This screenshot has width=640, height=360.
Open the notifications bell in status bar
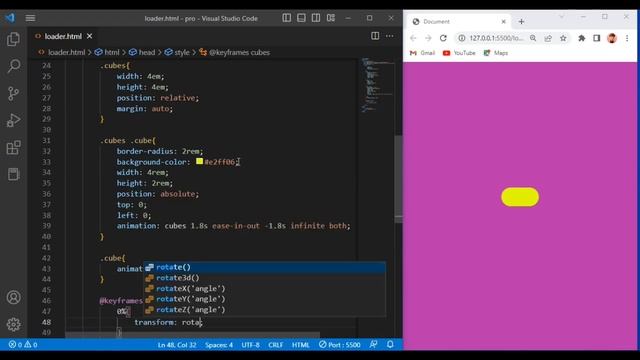click(390, 344)
